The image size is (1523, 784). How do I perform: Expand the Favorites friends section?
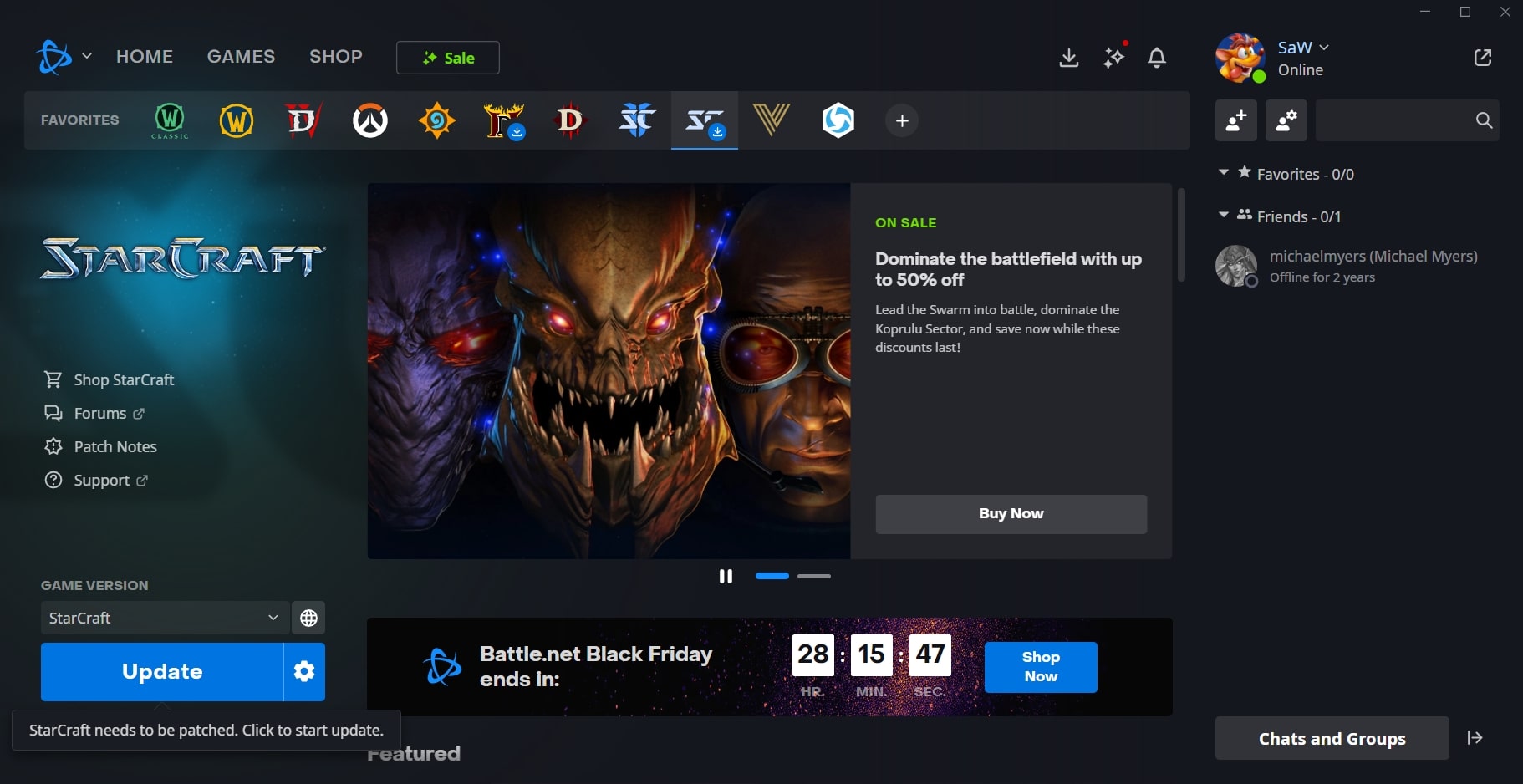click(x=1224, y=172)
